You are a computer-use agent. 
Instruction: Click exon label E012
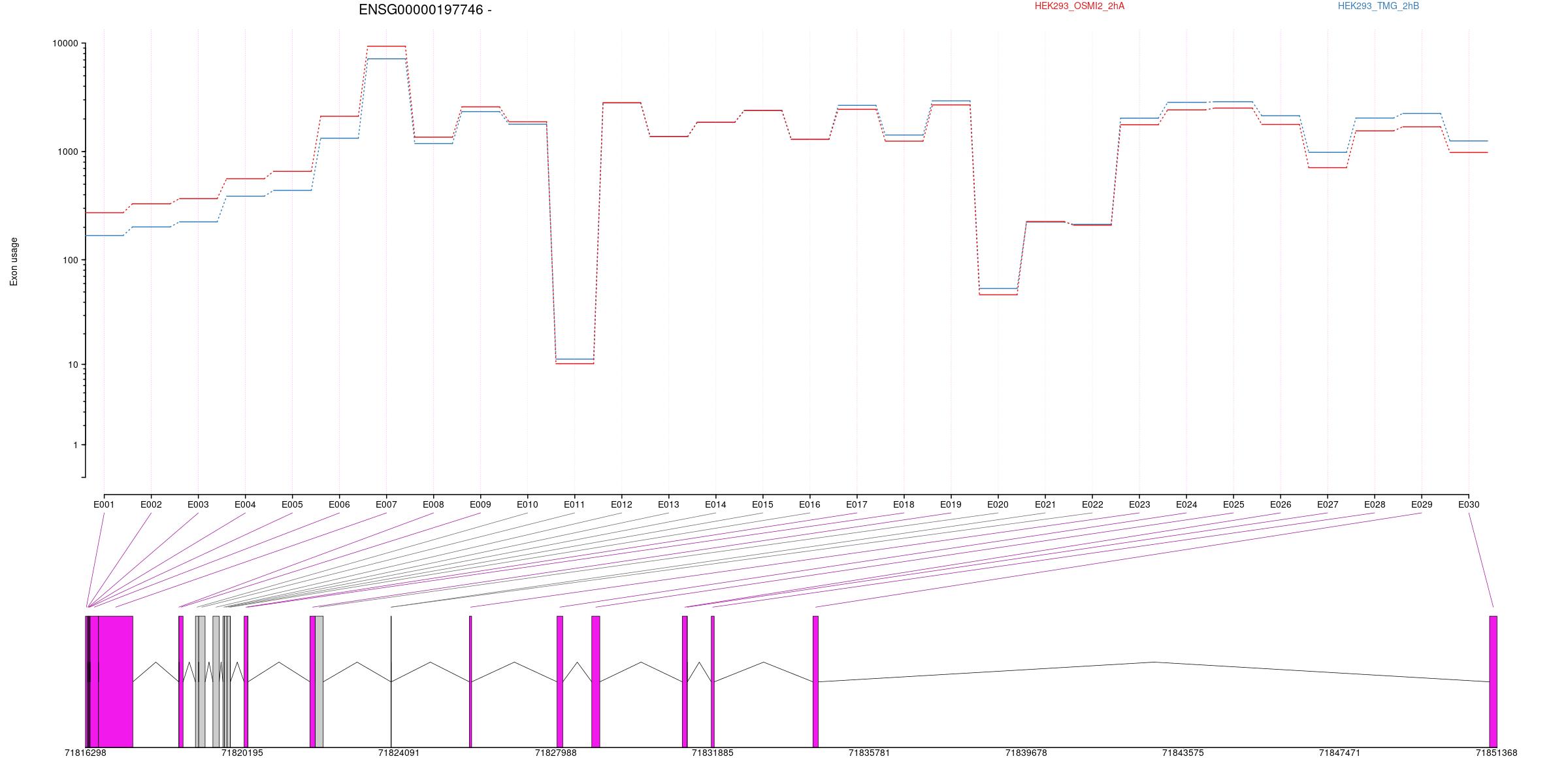[621, 504]
